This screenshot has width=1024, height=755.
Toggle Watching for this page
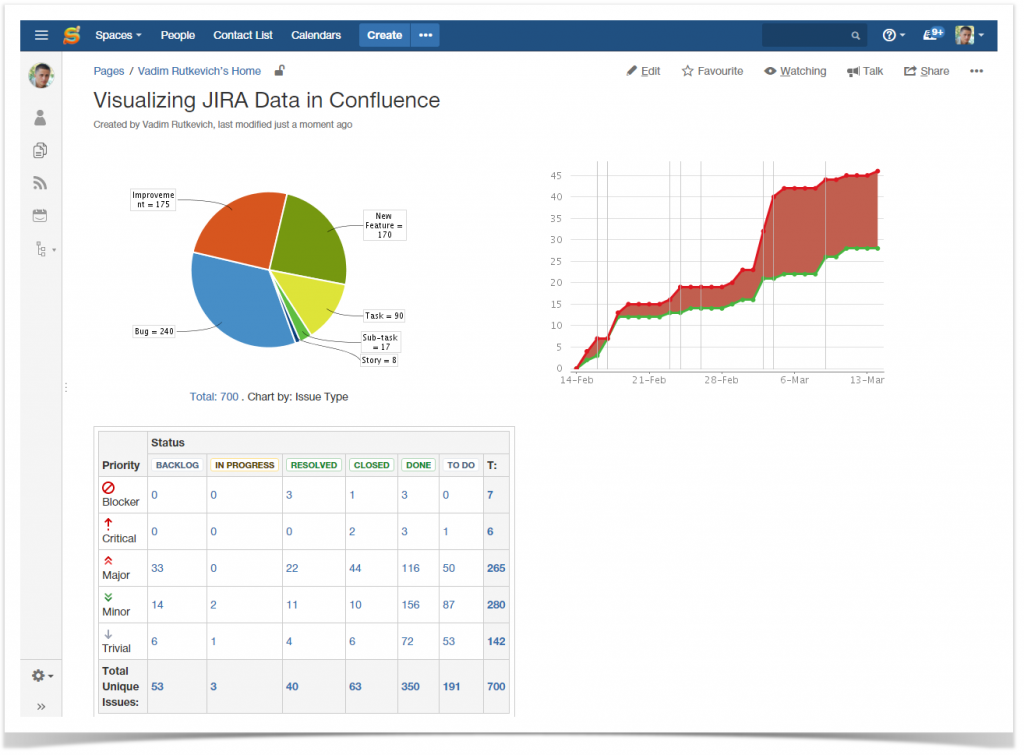tap(795, 70)
